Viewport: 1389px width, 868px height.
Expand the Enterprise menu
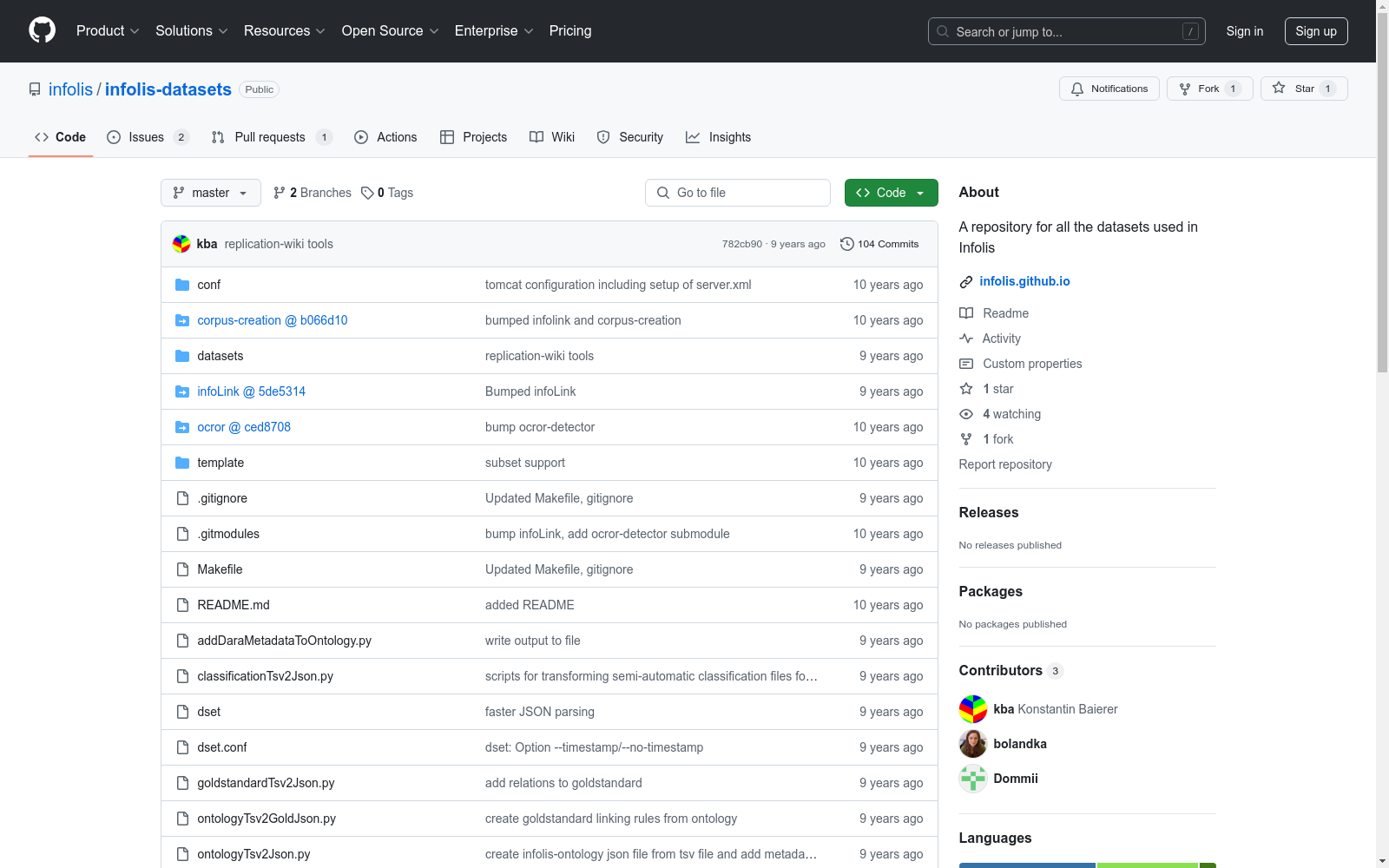pos(494,31)
